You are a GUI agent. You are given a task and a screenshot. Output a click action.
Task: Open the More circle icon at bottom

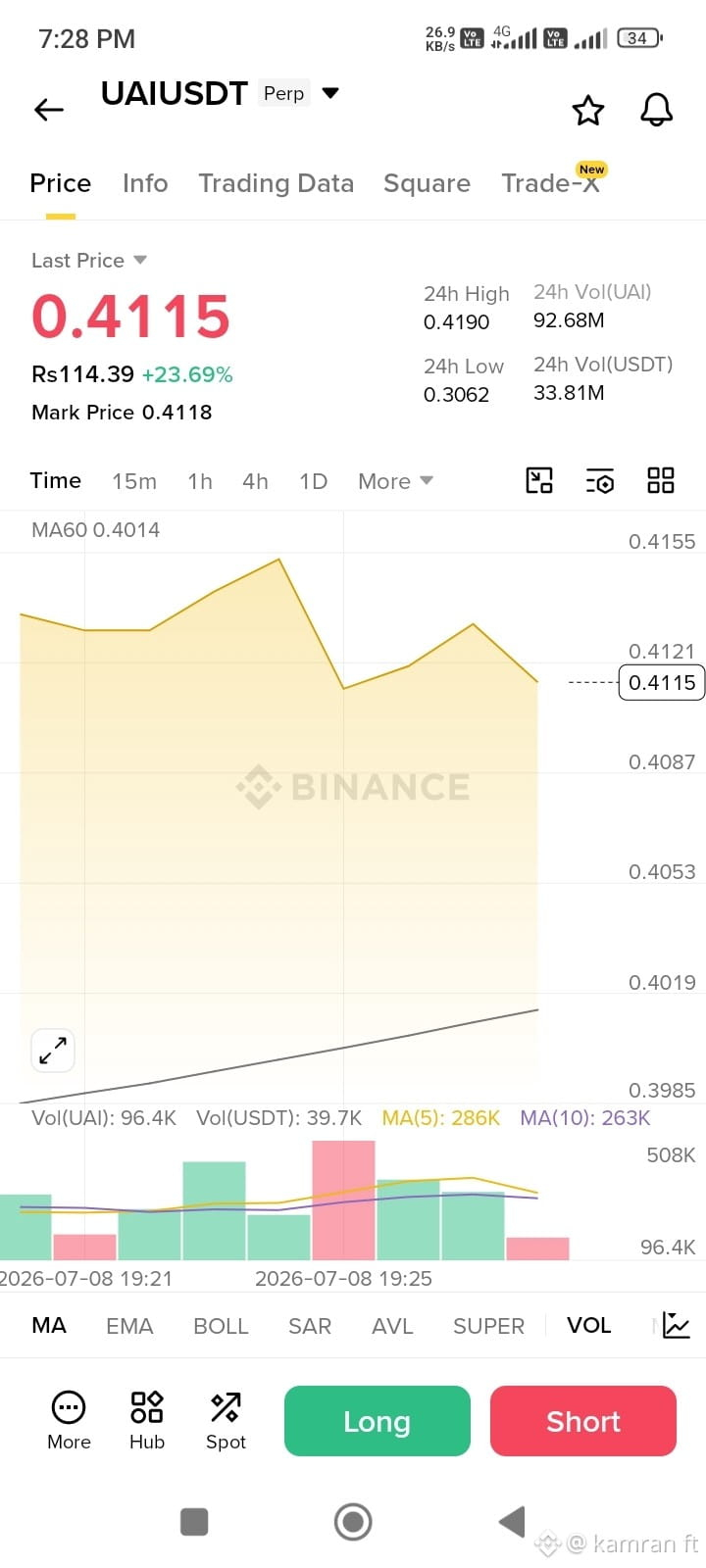click(x=69, y=1420)
